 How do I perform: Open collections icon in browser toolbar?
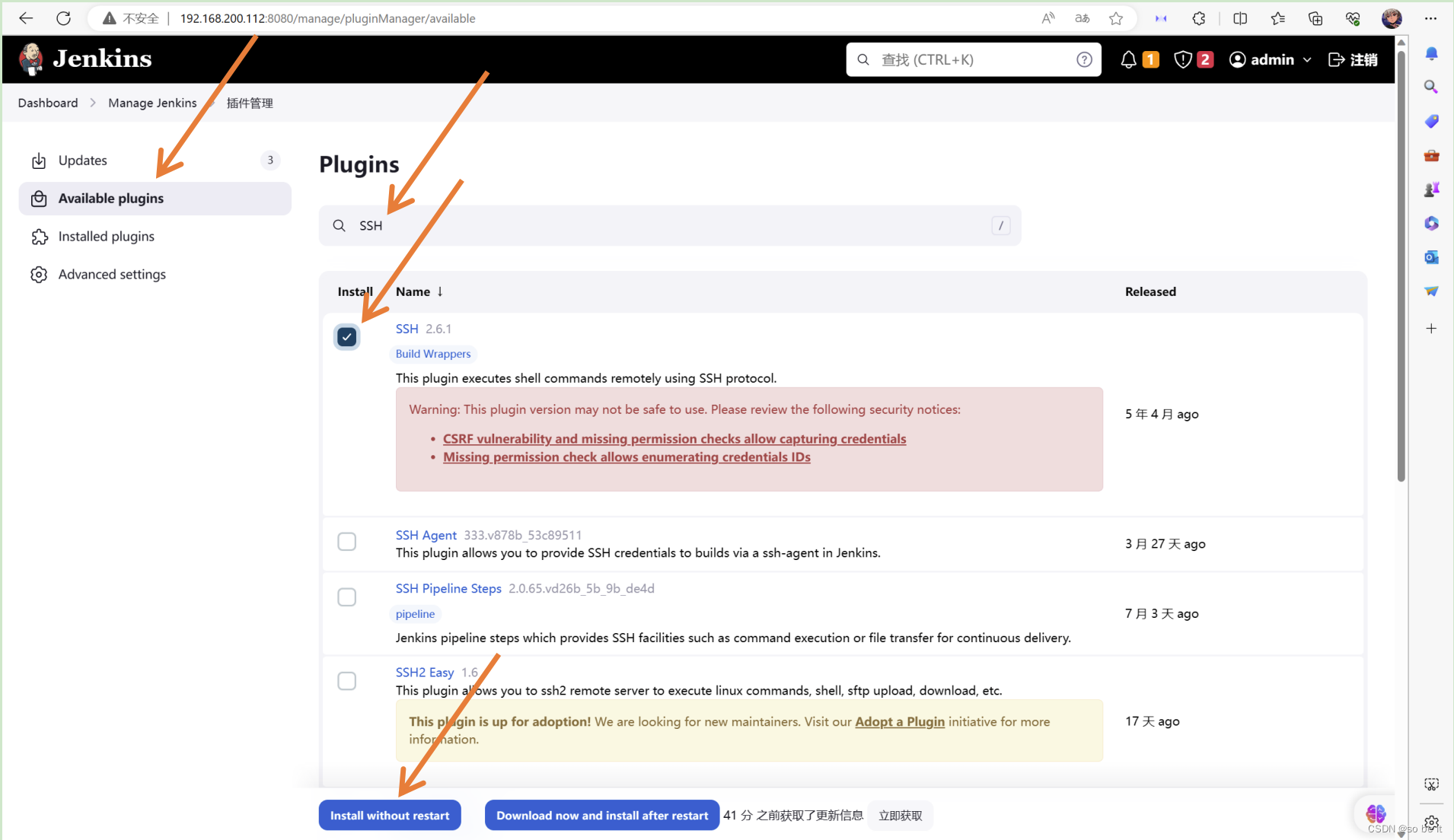point(1315,18)
